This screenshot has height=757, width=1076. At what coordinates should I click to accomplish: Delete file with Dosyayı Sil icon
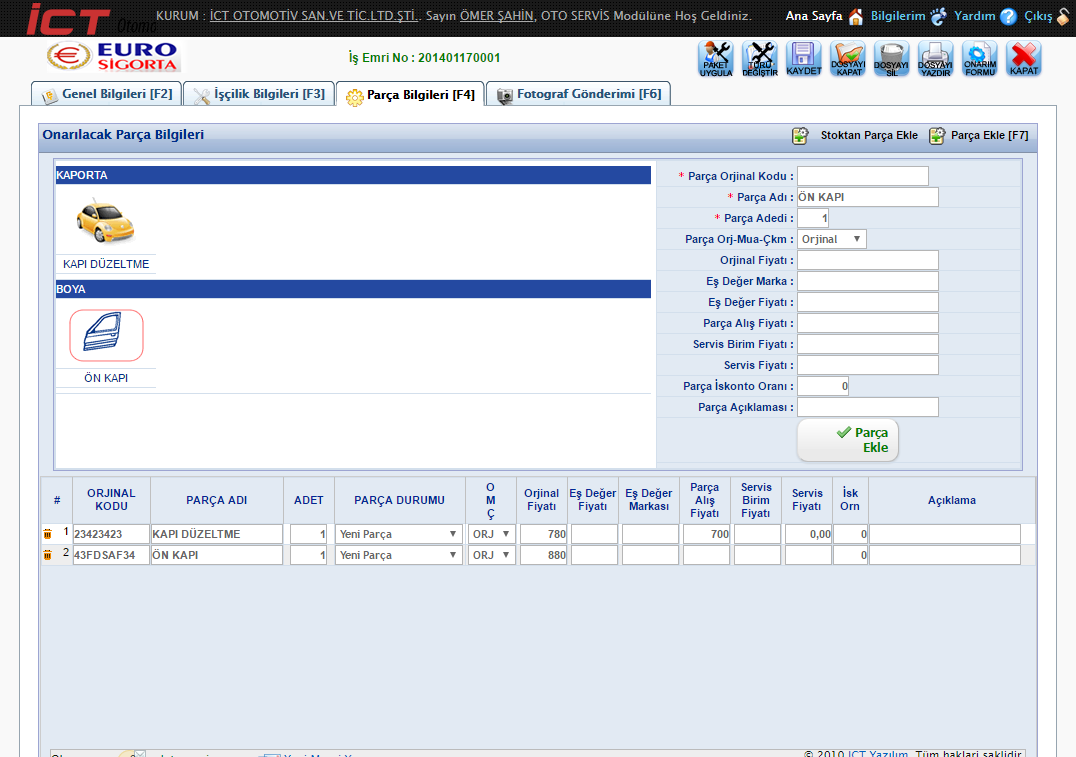point(891,59)
